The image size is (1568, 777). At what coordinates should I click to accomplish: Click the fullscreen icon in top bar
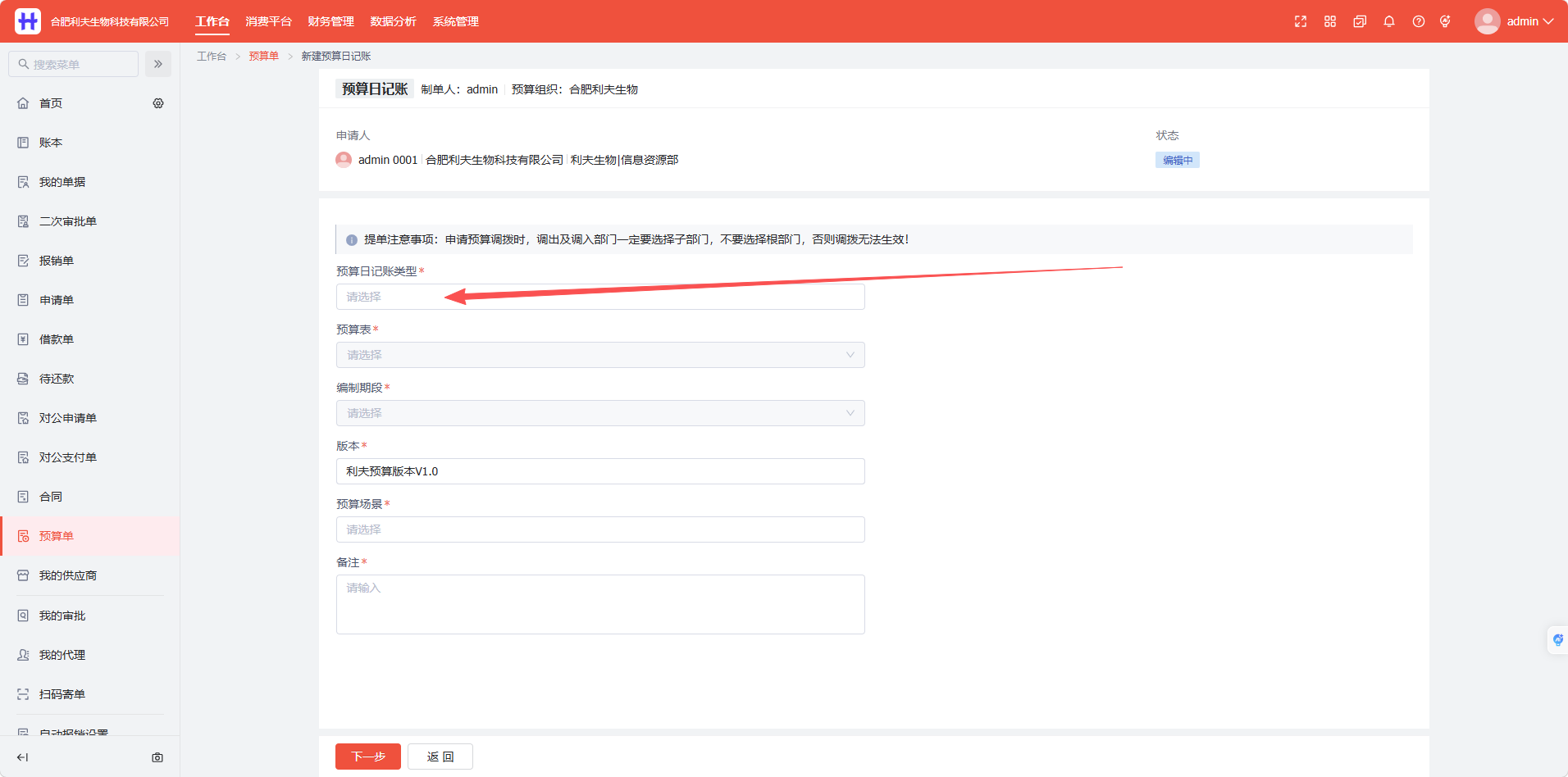1301,21
